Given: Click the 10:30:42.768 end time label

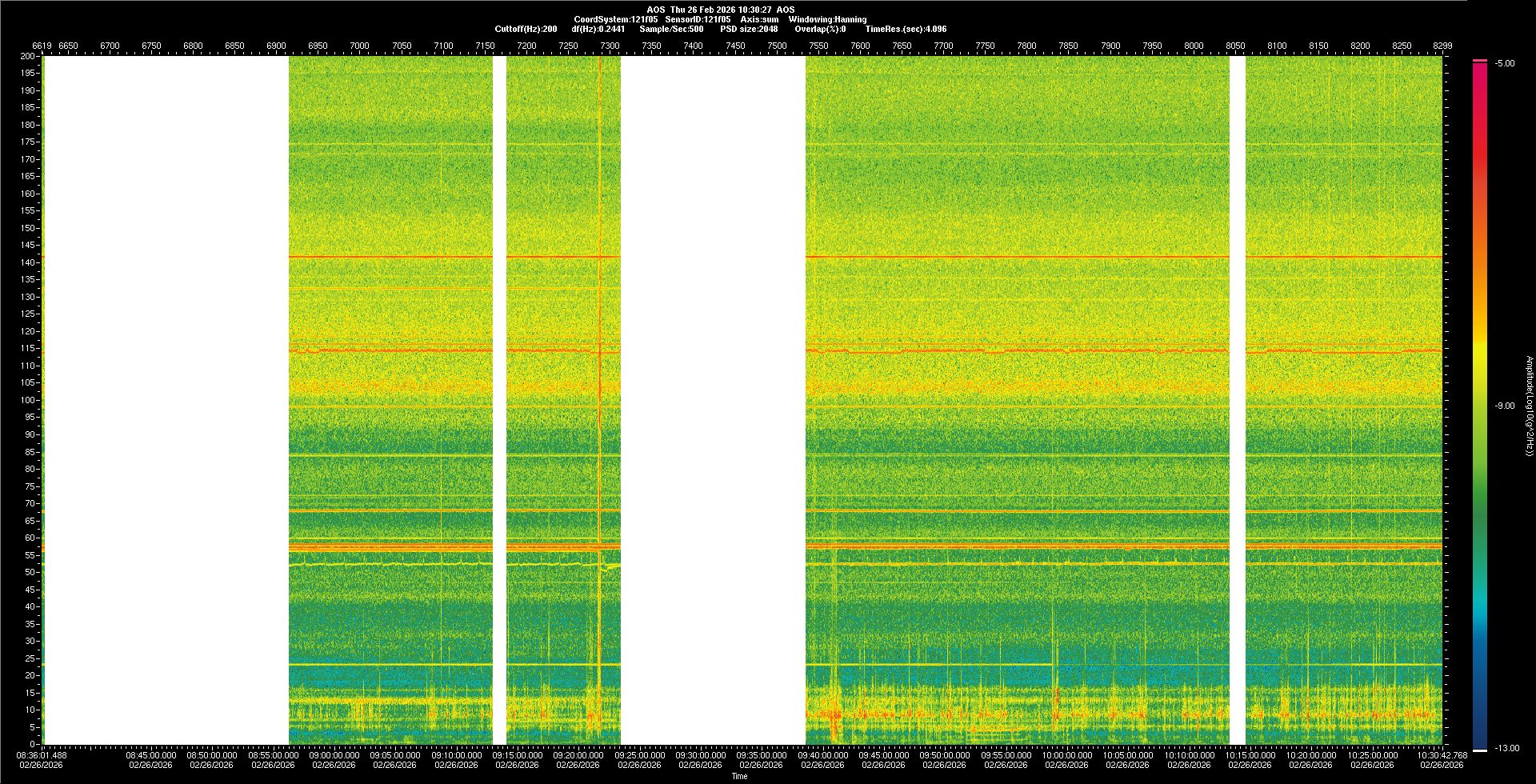Looking at the screenshot, I should click(x=1442, y=755).
